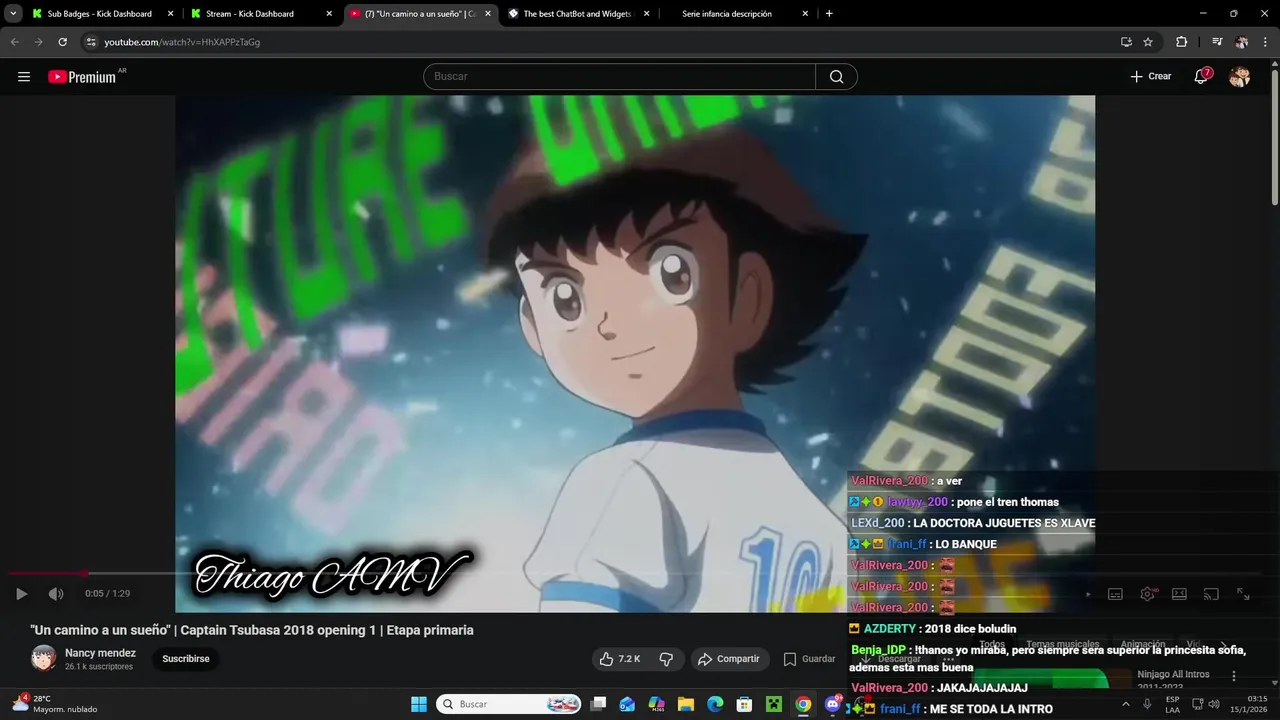Open the ESP LAA language indicator
Image resolution: width=1280 pixels, height=720 pixels.
pyautogui.click(x=1172, y=704)
